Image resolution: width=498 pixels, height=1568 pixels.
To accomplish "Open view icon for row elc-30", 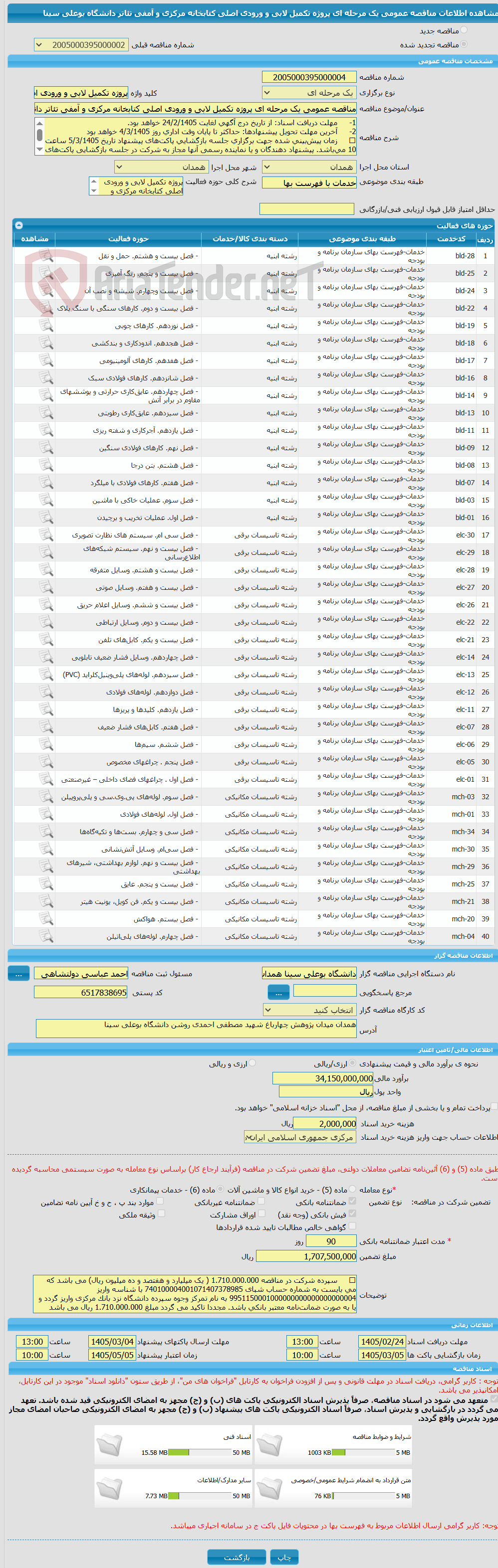I will pyautogui.click(x=46, y=535).
